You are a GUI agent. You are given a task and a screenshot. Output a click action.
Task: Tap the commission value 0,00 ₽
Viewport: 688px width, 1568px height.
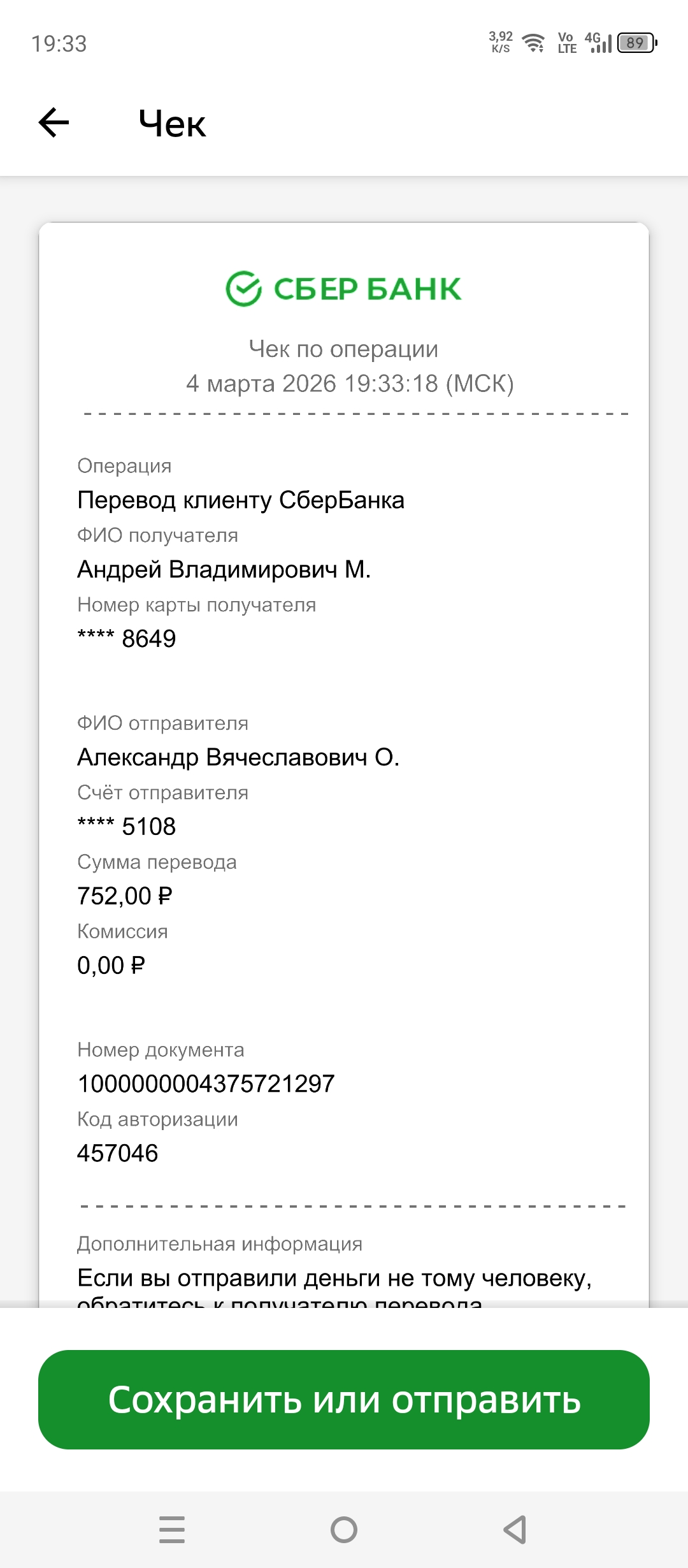tap(111, 966)
